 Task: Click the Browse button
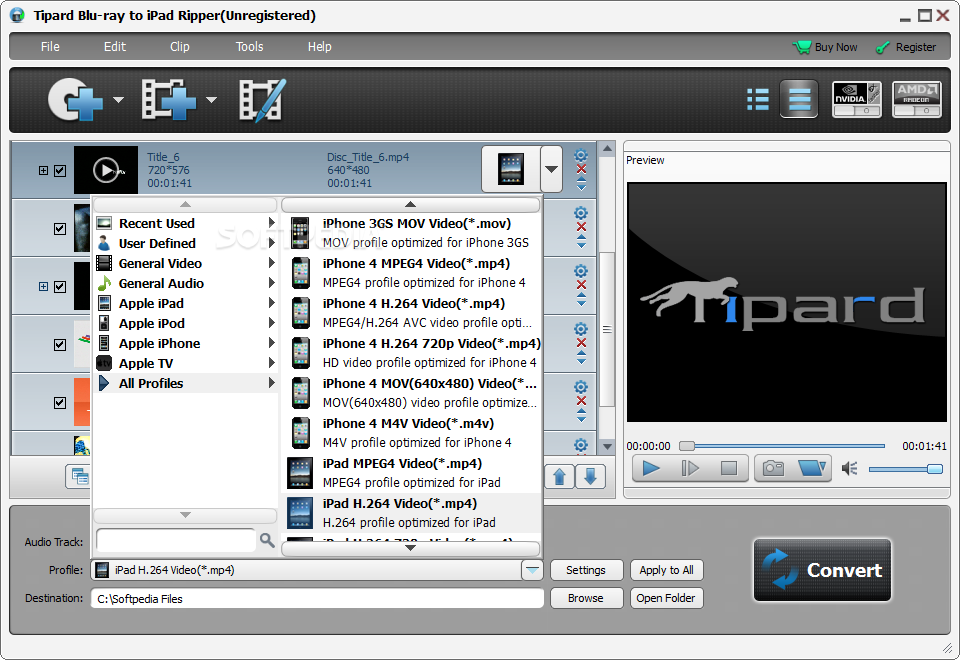point(586,598)
